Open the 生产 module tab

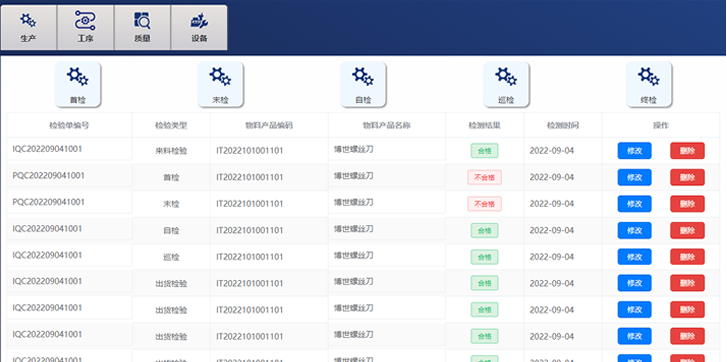tap(28, 27)
